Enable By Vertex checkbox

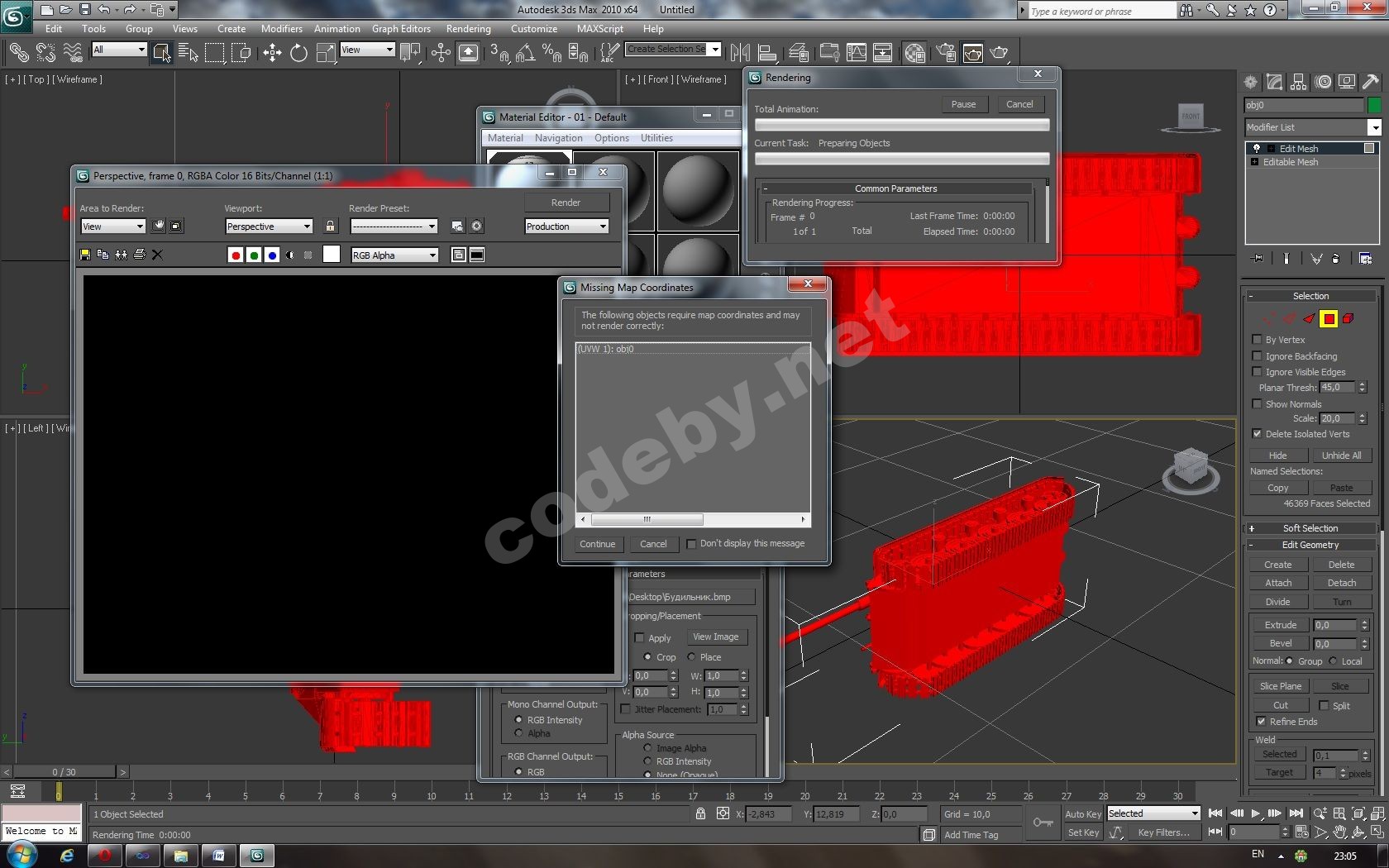pos(1257,339)
